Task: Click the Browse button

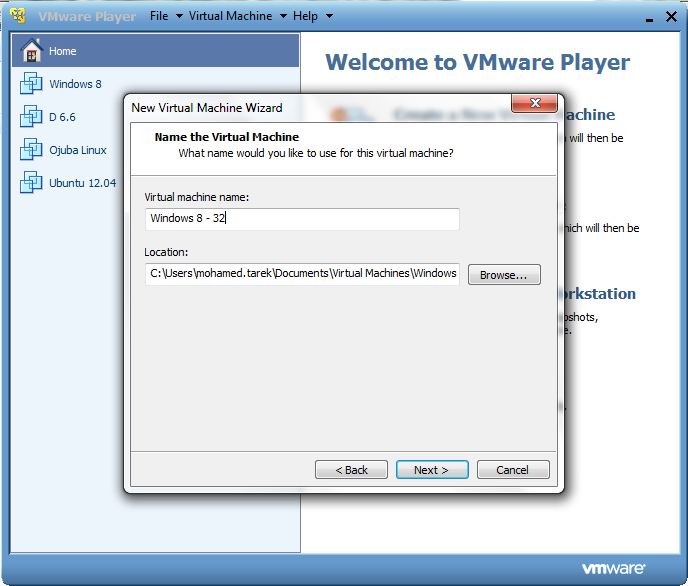Action: pos(504,275)
